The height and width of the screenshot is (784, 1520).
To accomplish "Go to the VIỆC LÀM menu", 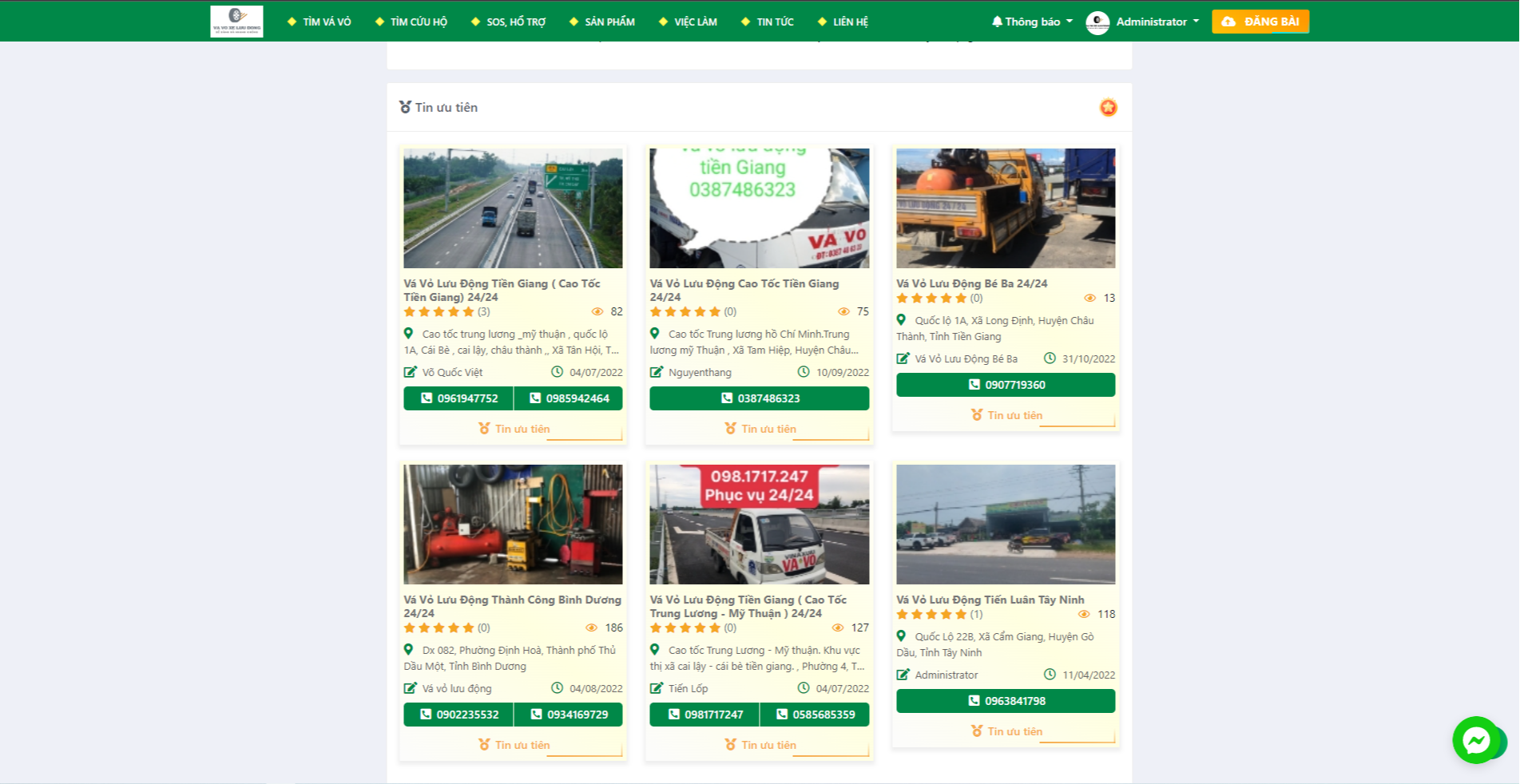I will (x=688, y=22).
